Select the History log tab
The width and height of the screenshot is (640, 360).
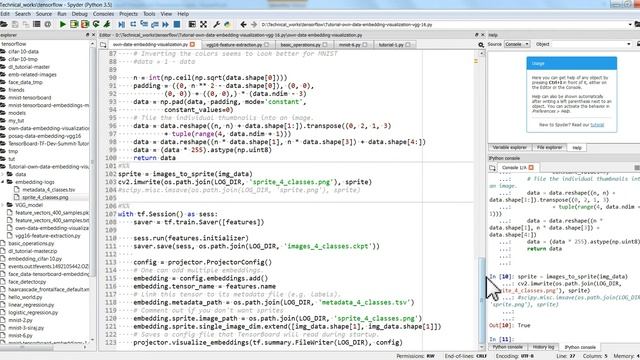tap(543, 347)
